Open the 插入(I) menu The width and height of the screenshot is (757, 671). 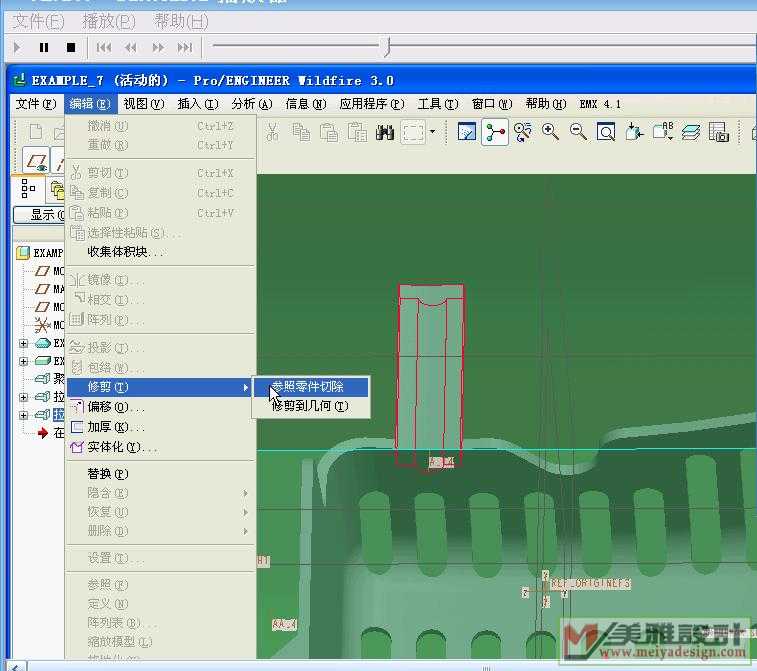click(198, 104)
